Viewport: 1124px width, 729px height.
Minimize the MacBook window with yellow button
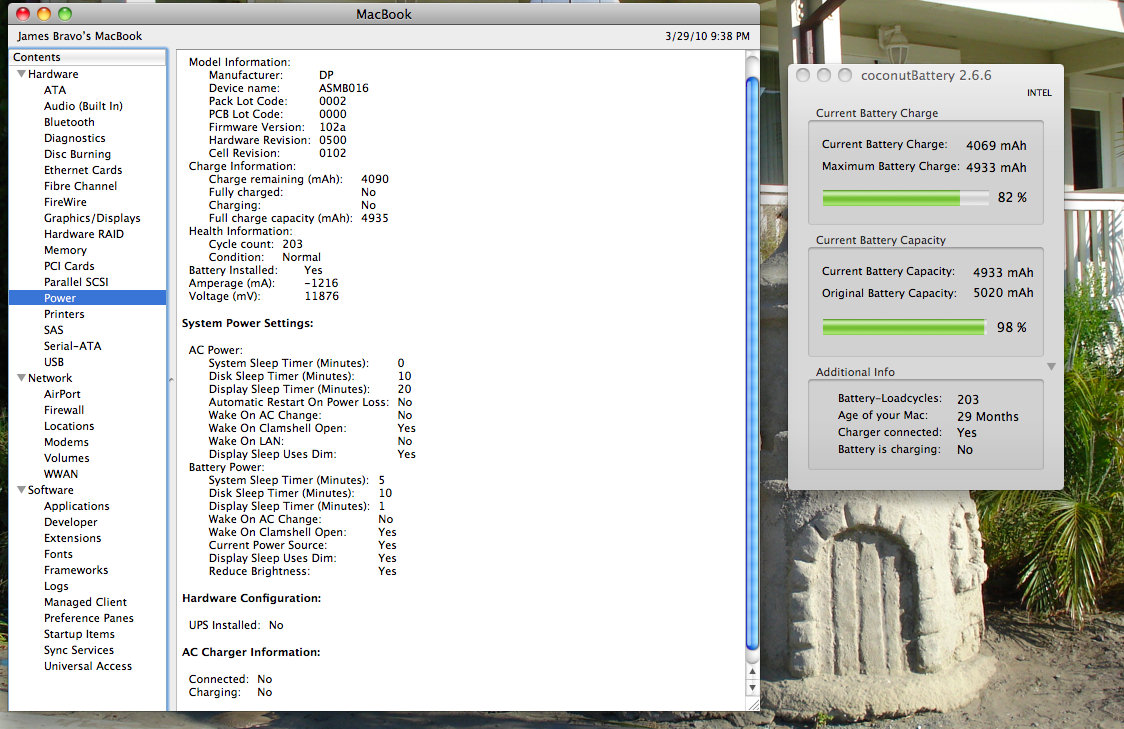pyautogui.click(x=44, y=14)
